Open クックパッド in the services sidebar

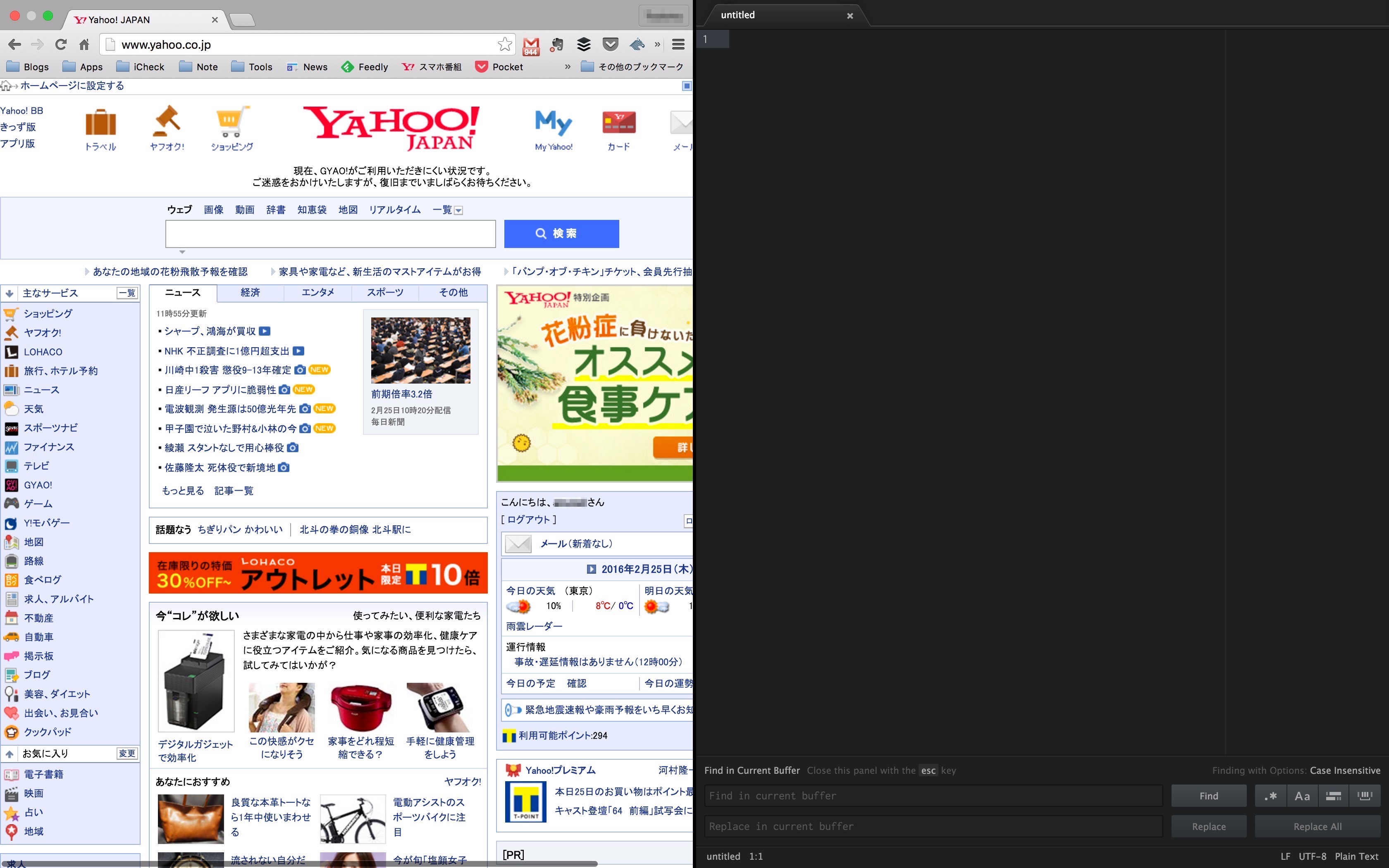tap(48, 732)
